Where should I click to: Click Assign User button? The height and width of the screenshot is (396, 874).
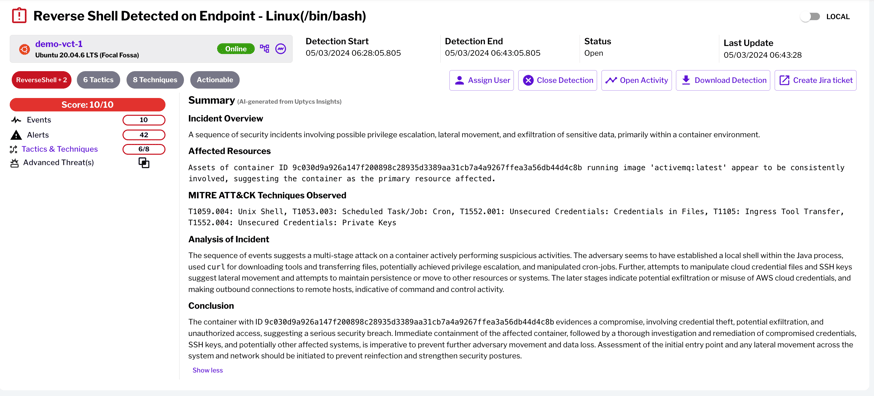coord(482,80)
